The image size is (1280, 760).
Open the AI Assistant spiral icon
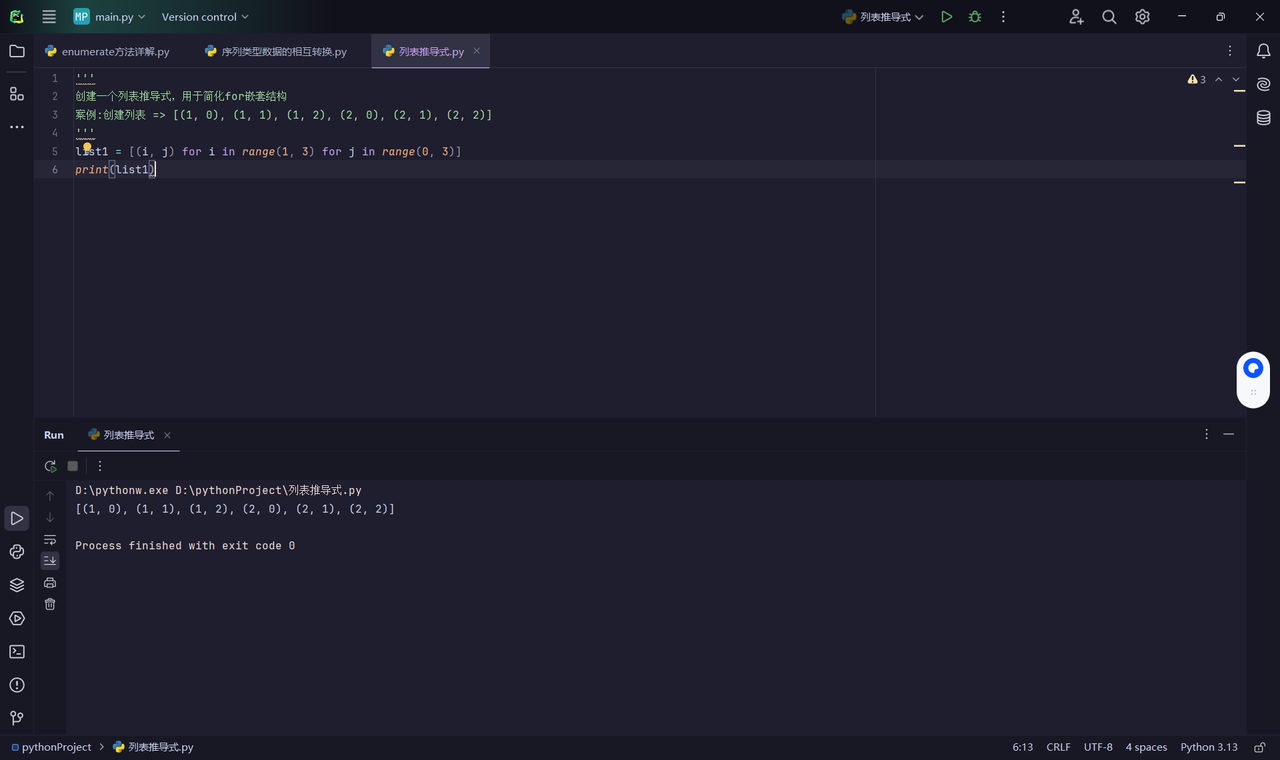(x=1263, y=85)
